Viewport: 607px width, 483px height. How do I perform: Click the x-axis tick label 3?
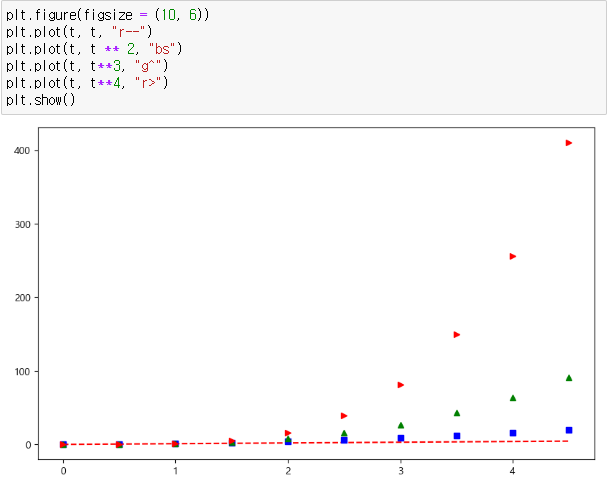click(x=401, y=471)
